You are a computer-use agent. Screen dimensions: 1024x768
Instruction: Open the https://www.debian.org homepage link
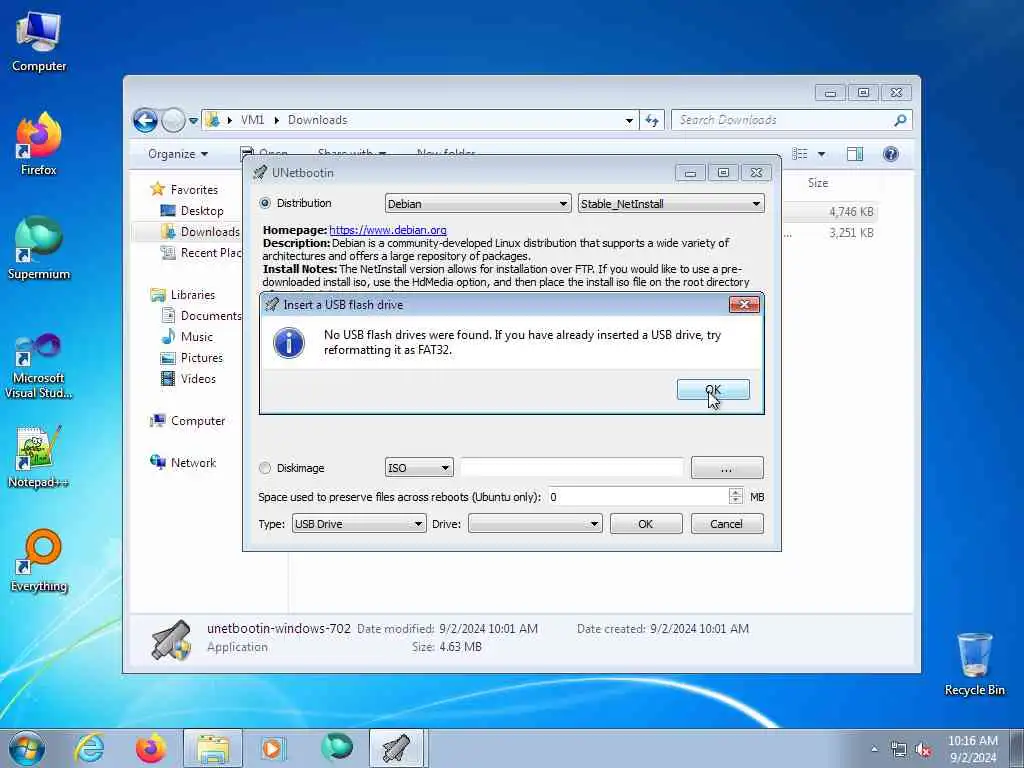pyautogui.click(x=388, y=230)
